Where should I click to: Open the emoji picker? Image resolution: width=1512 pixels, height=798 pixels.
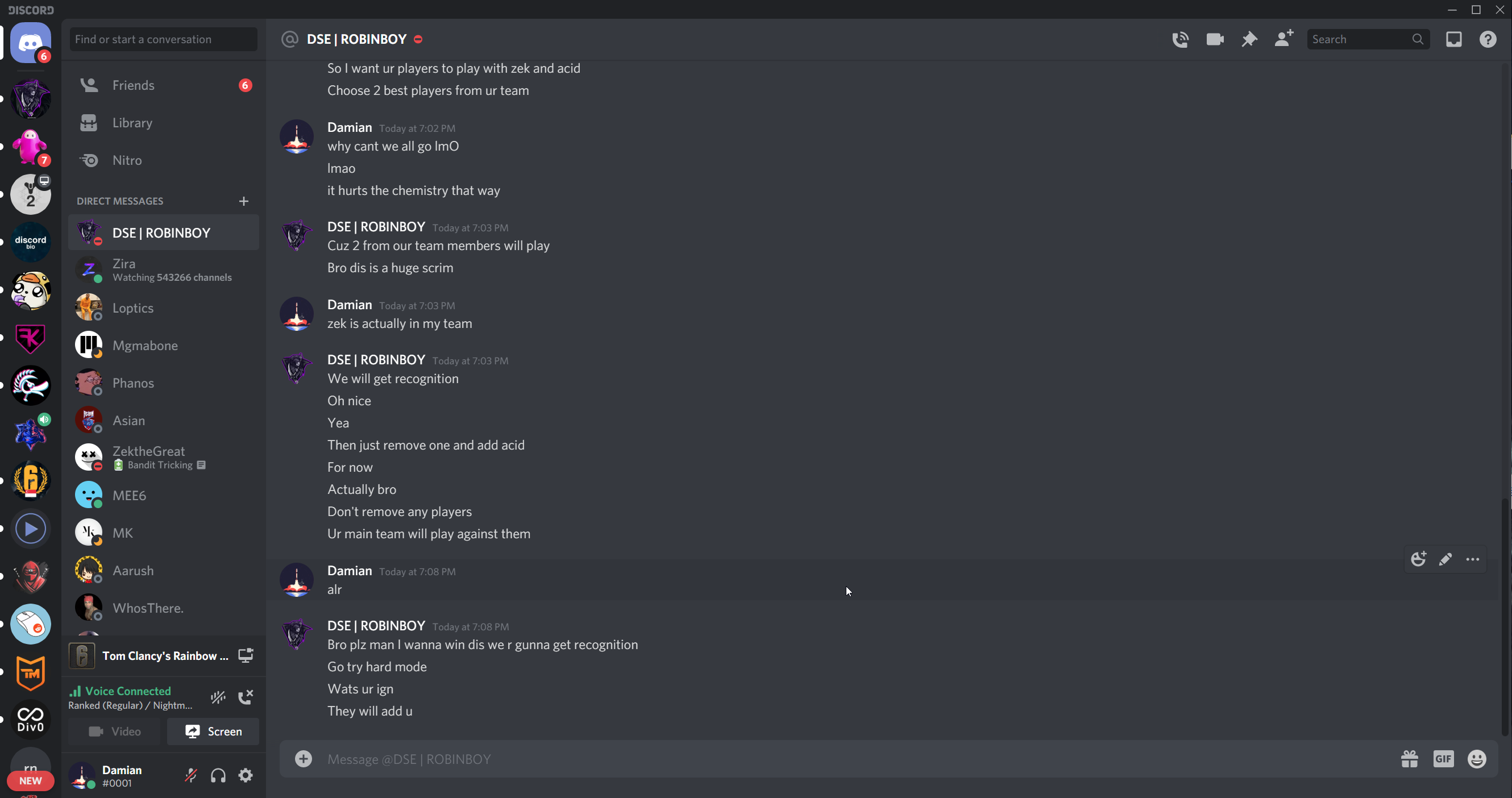(1477, 759)
